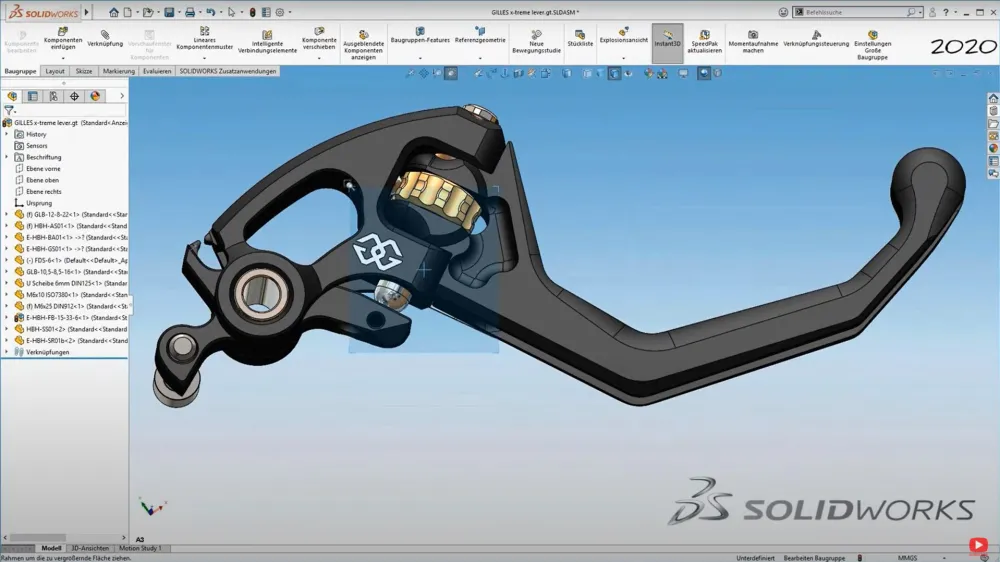Click Einstellungen Große Baugruppe

point(872,45)
